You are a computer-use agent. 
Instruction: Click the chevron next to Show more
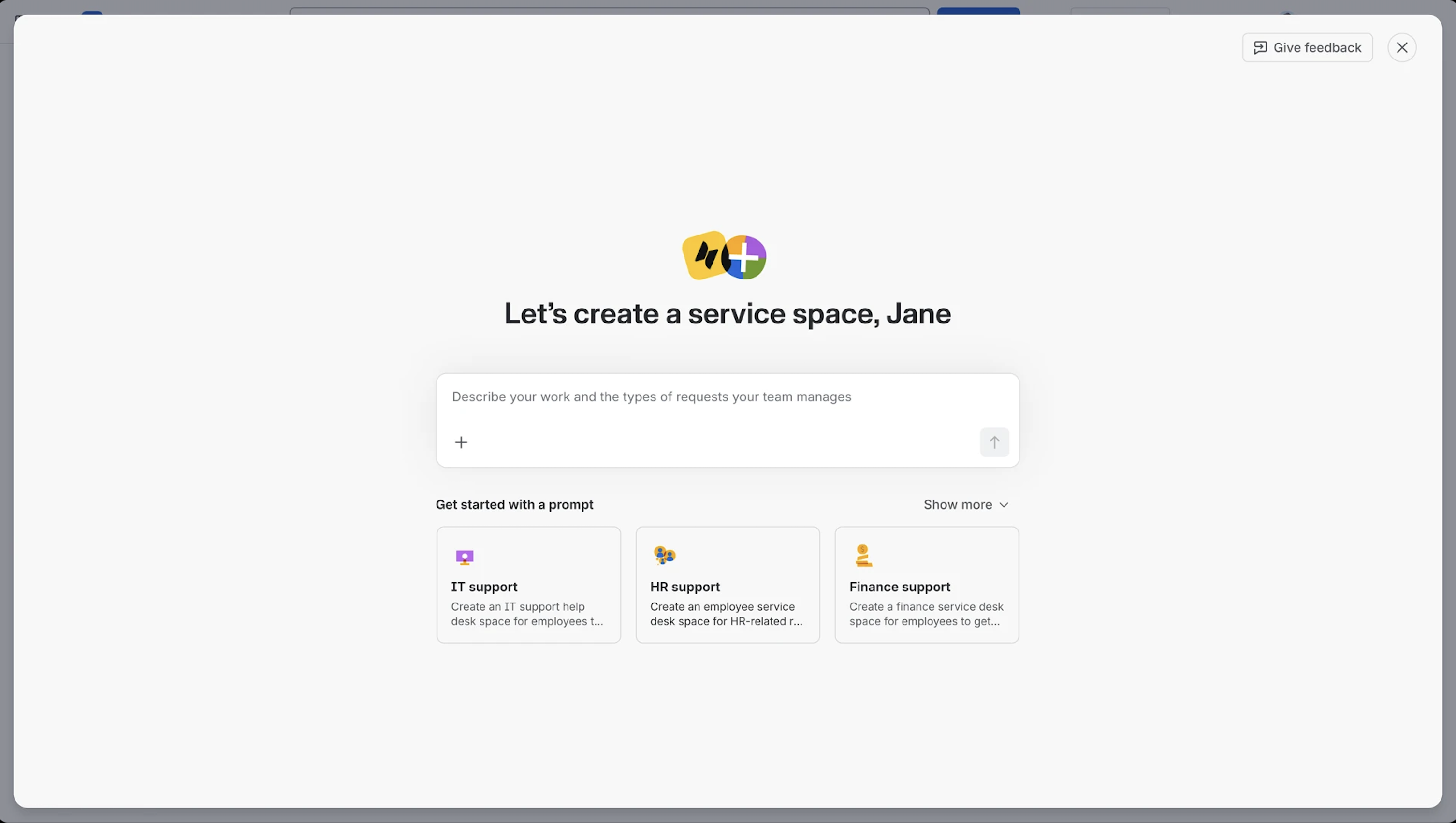tap(1003, 505)
